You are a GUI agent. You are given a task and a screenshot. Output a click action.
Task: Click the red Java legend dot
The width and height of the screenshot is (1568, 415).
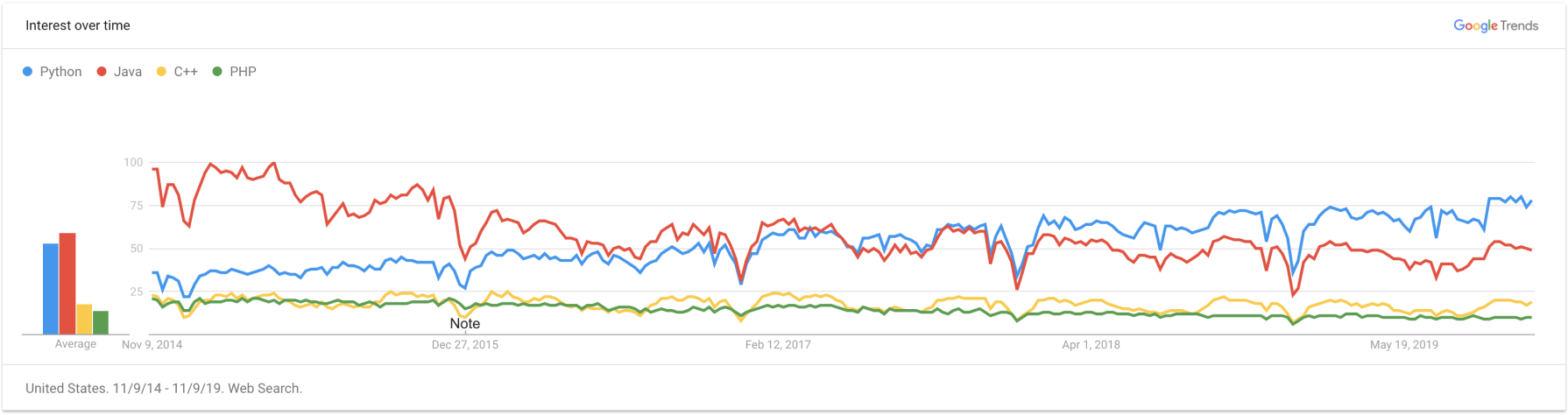[x=102, y=72]
